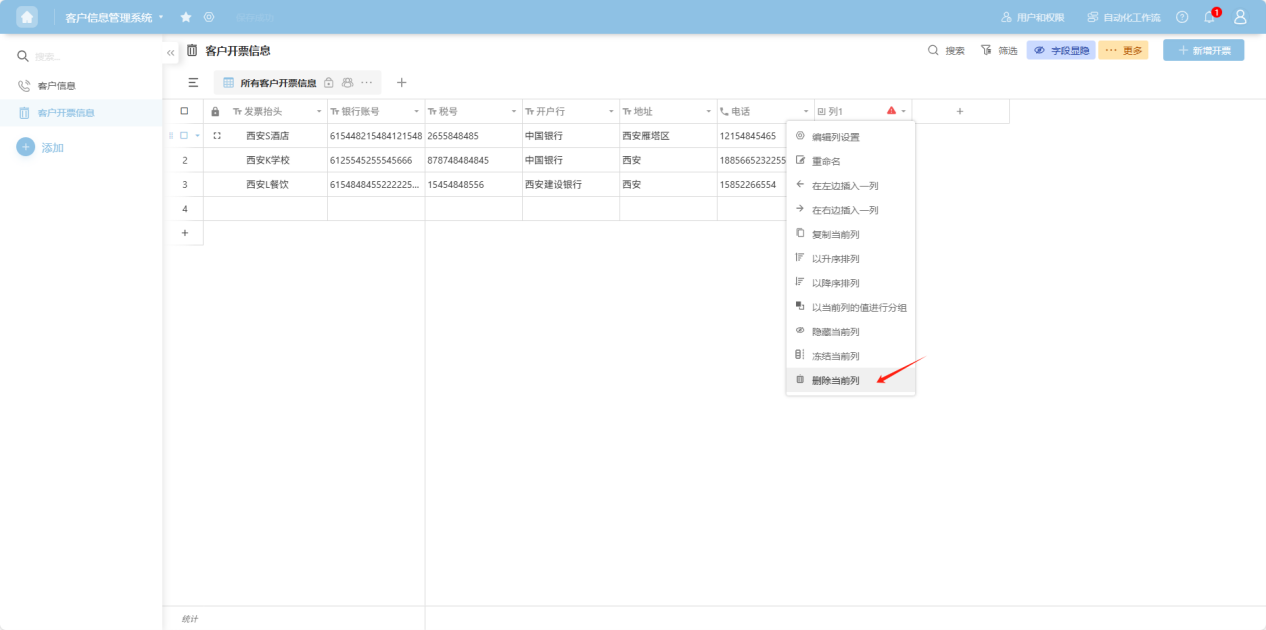Choose 重命名 in the column menu
The image size is (1266, 630).
826,161
